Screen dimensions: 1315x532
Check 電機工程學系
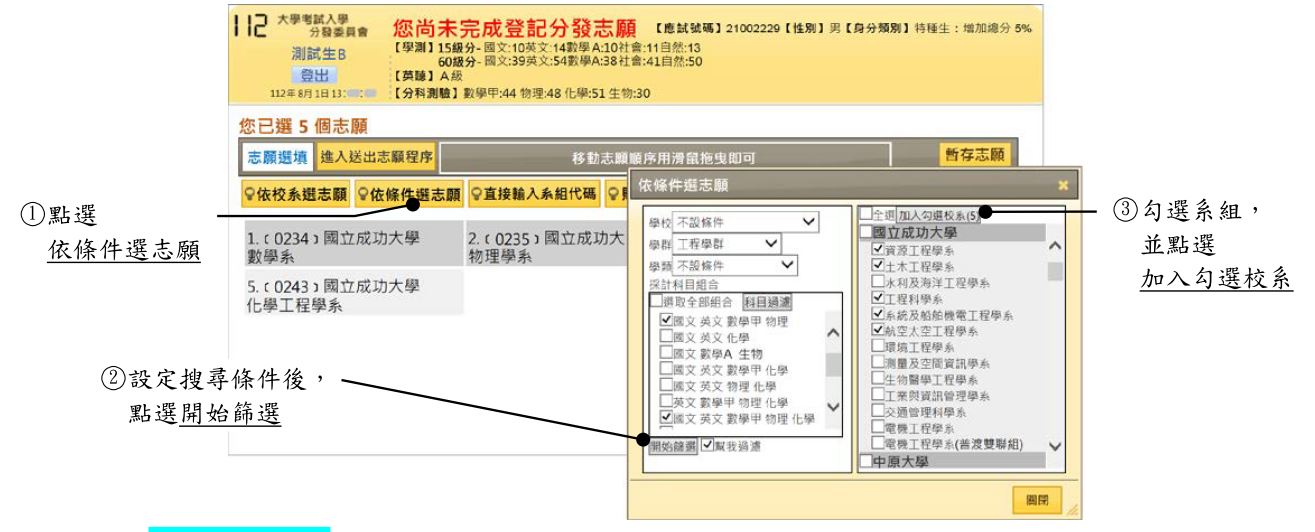(x=878, y=426)
